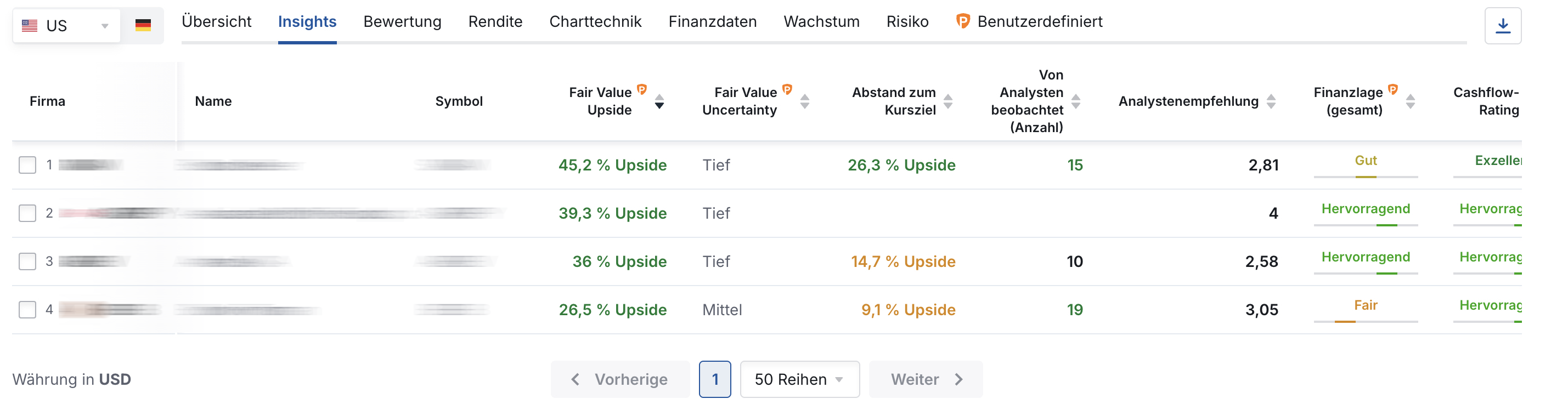
Task: Open the US country dropdown
Action: pos(66,26)
